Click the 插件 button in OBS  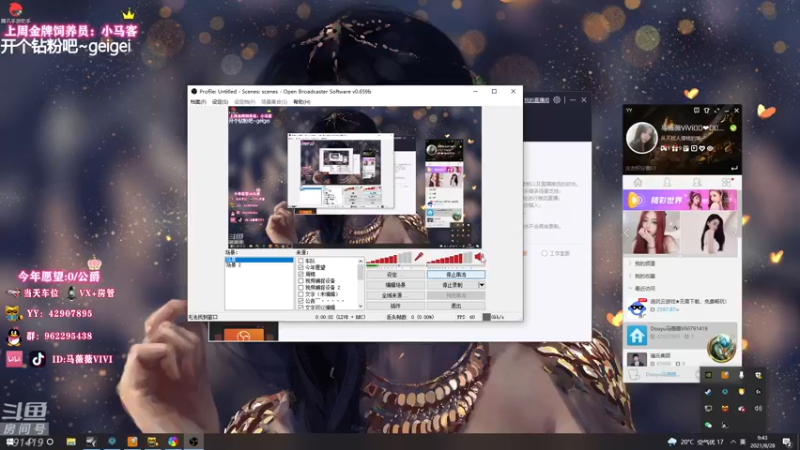point(395,306)
